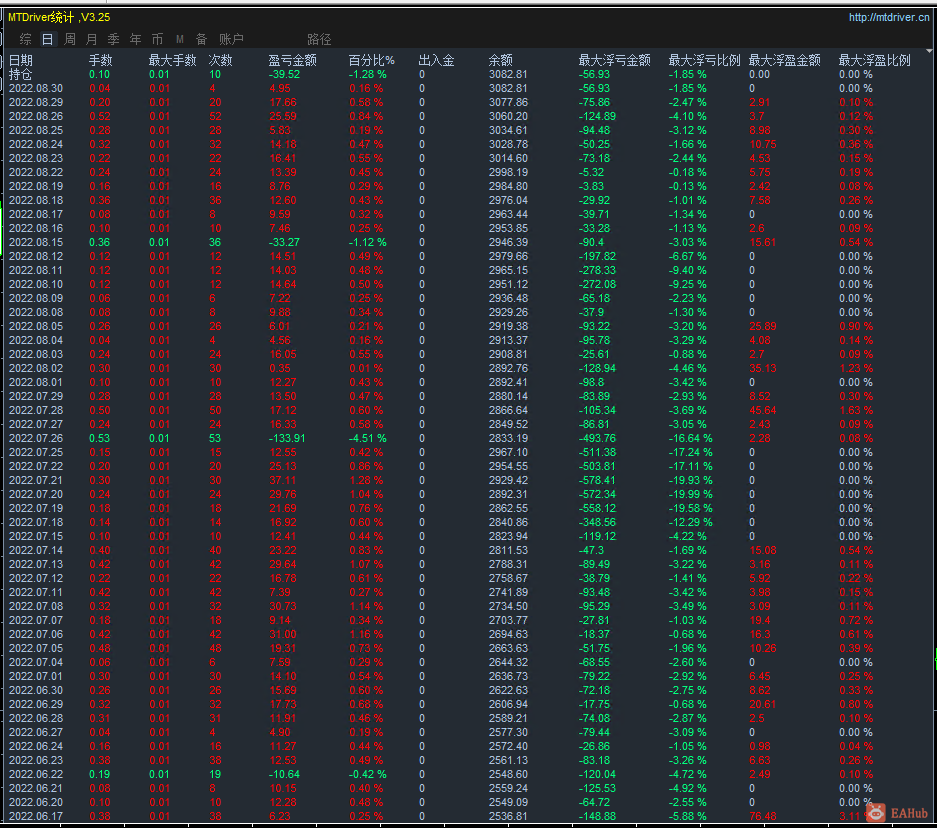The image size is (937, 828).
Task: Open the 币 currency tab
Action: point(157,39)
